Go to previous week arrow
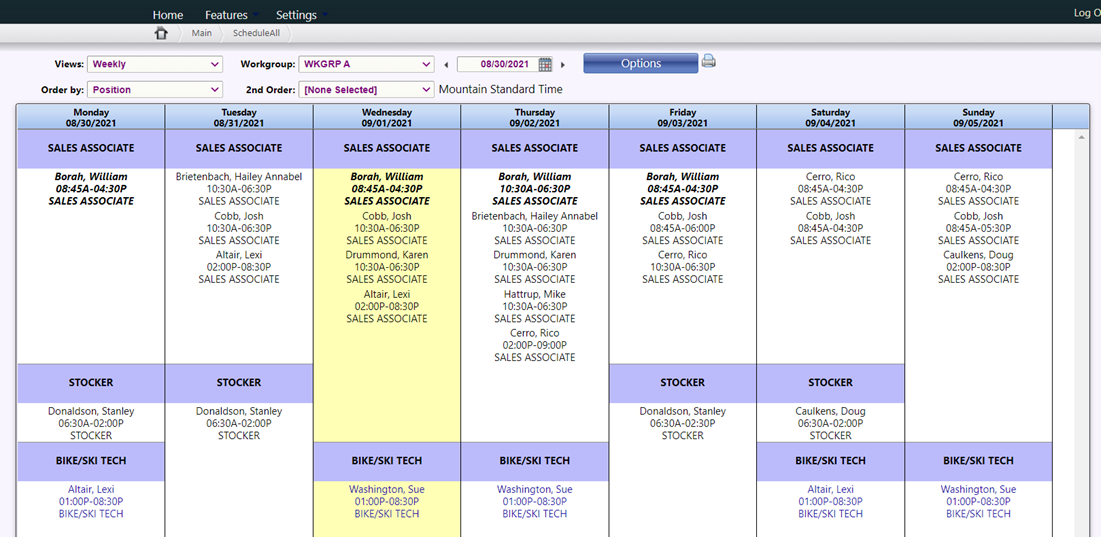 pyautogui.click(x=446, y=65)
